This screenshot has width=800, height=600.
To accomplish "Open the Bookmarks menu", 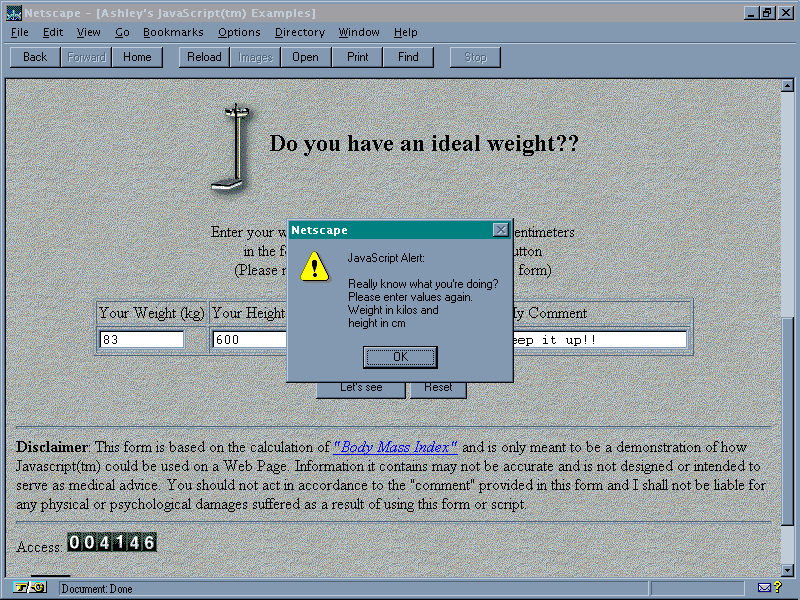I will [x=173, y=32].
